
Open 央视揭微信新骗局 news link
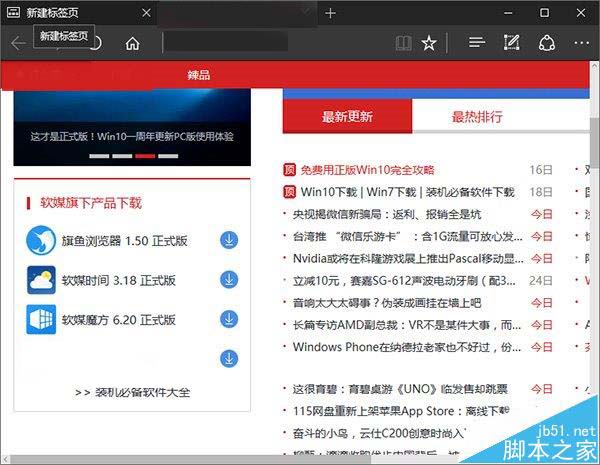[x=387, y=214]
